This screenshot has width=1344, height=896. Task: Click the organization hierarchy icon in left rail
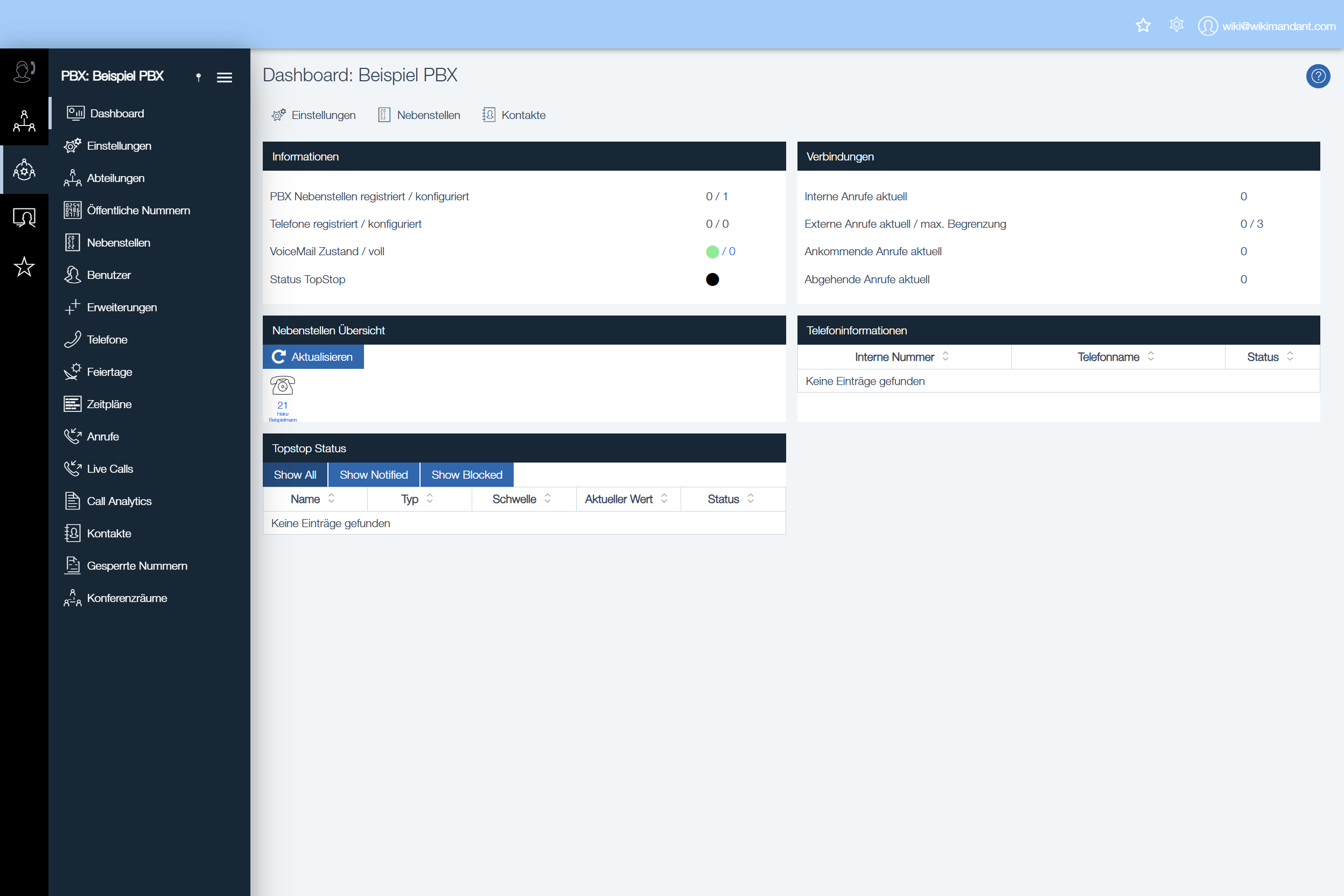(x=24, y=121)
